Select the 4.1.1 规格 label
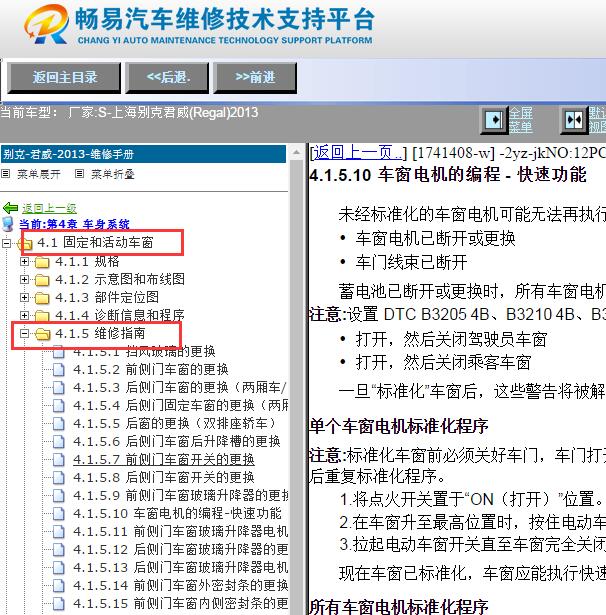Image resolution: width=606 pixels, height=615 pixels. pos(87,262)
